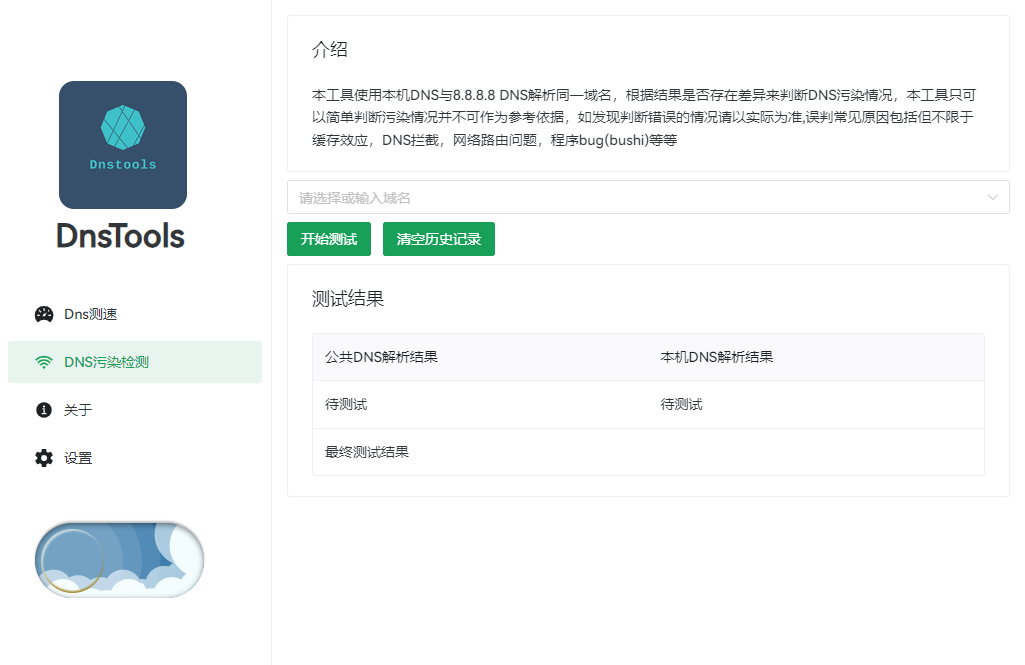
Task: Open the 设置 page from the sidebar
Action: [75, 457]
